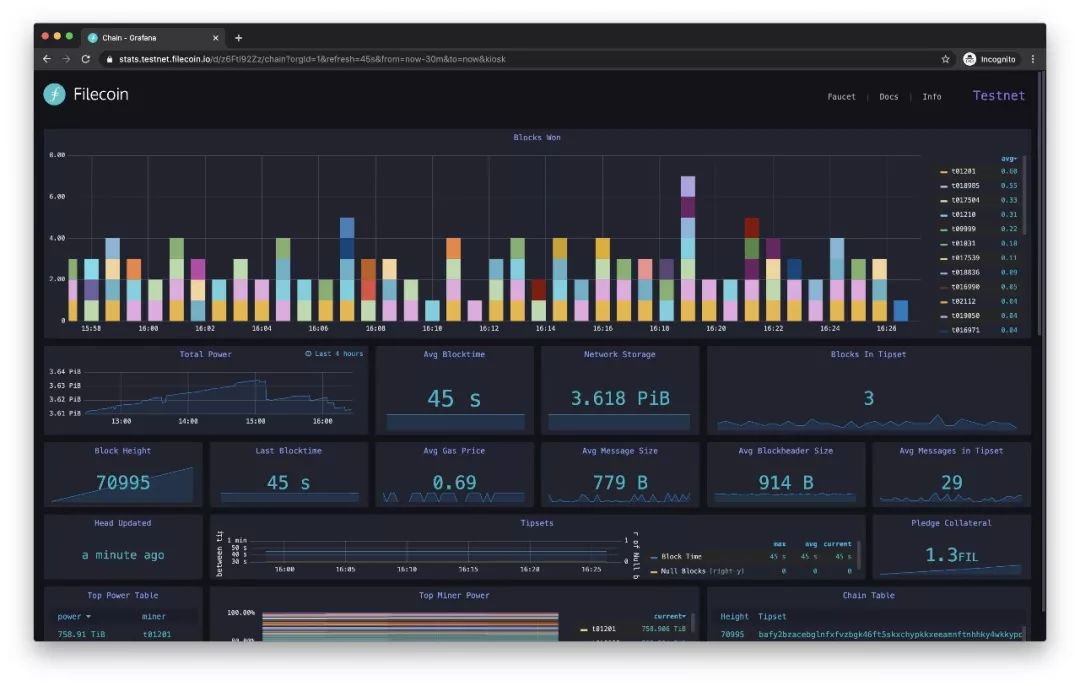Click the Testnet label in header
Screen dimensions: 1080x686
(998, 96)
